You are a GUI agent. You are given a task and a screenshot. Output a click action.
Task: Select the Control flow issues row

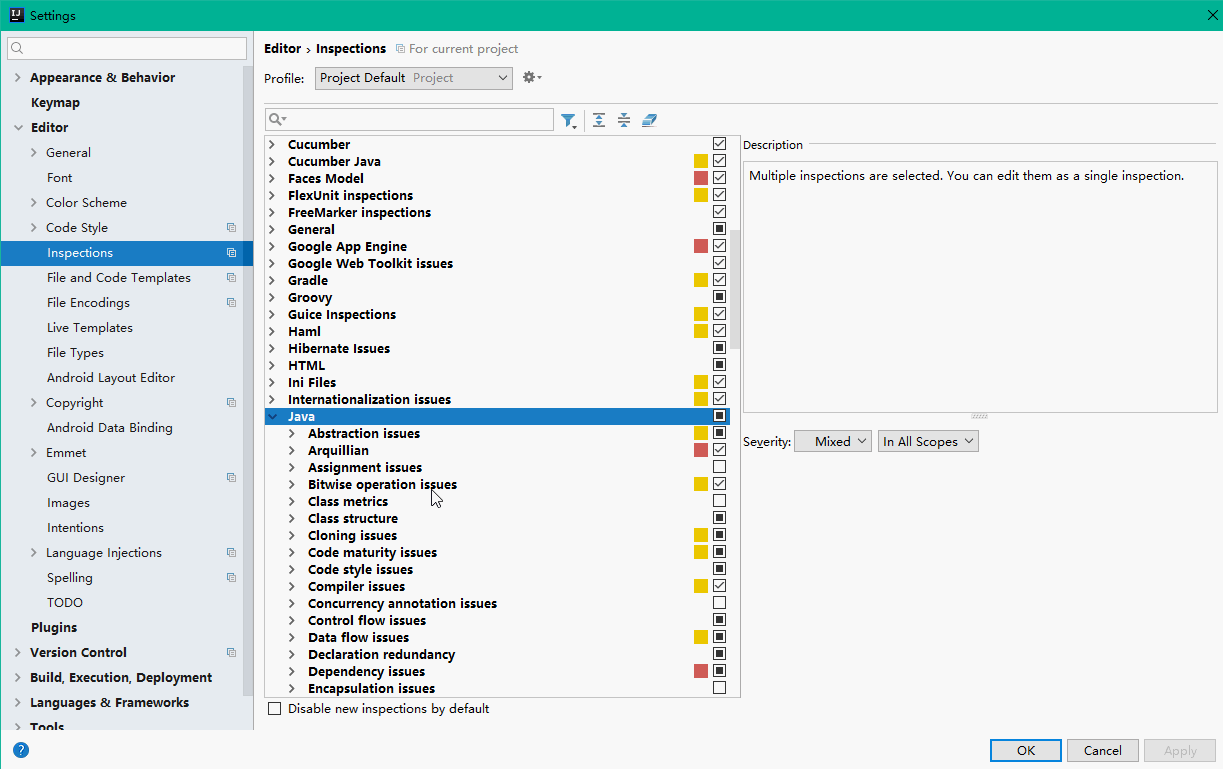pos(497,620)
